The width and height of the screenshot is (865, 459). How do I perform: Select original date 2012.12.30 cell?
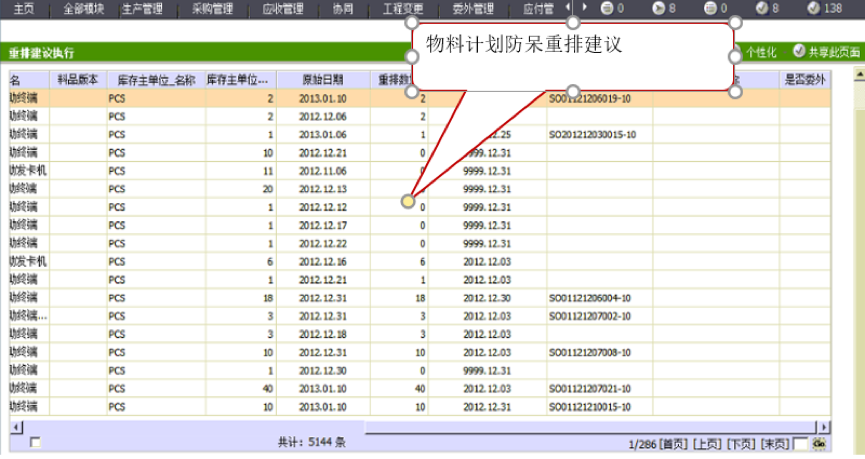tap(323, 371)
